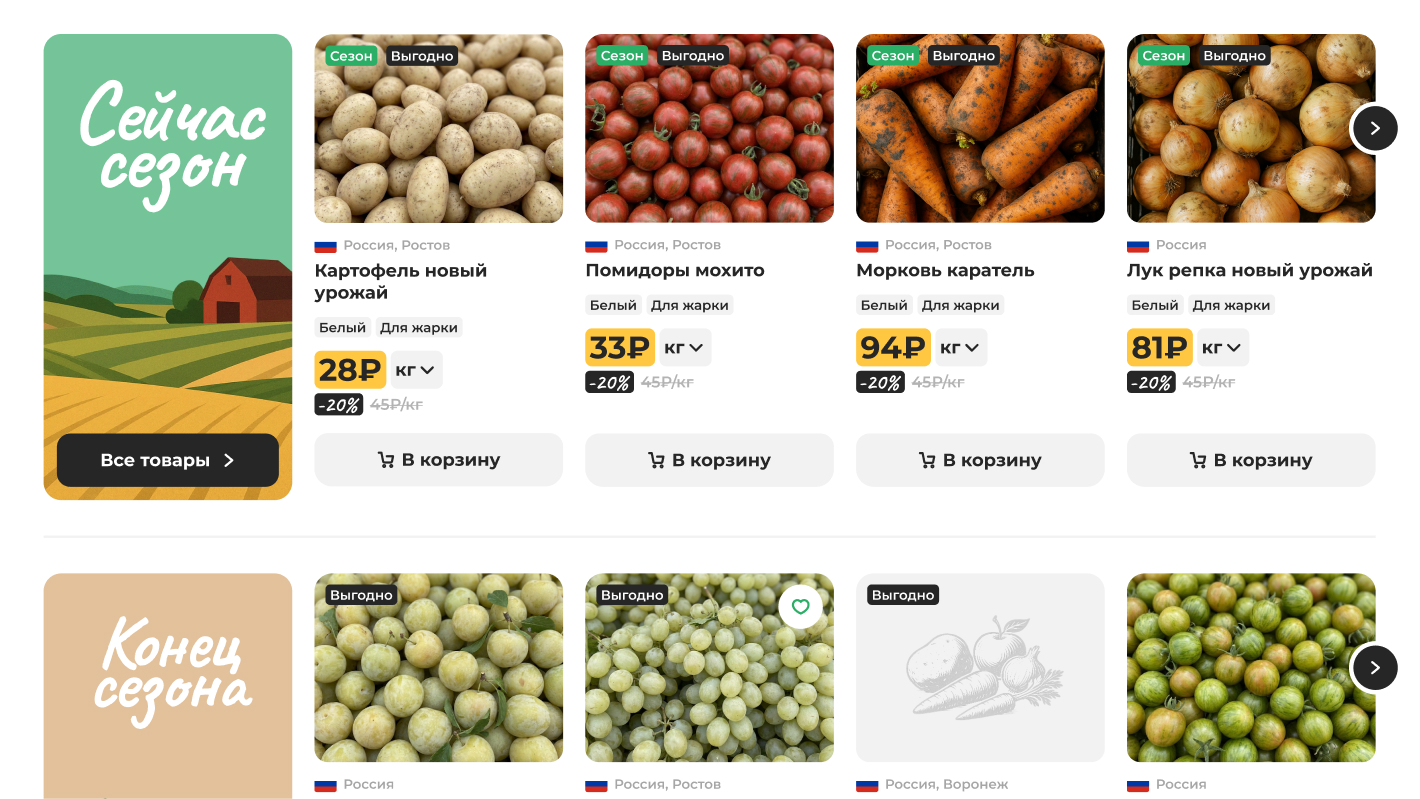
Task: Click the next arrow in the Конец сезона carousel
Action: (1374, 667)
